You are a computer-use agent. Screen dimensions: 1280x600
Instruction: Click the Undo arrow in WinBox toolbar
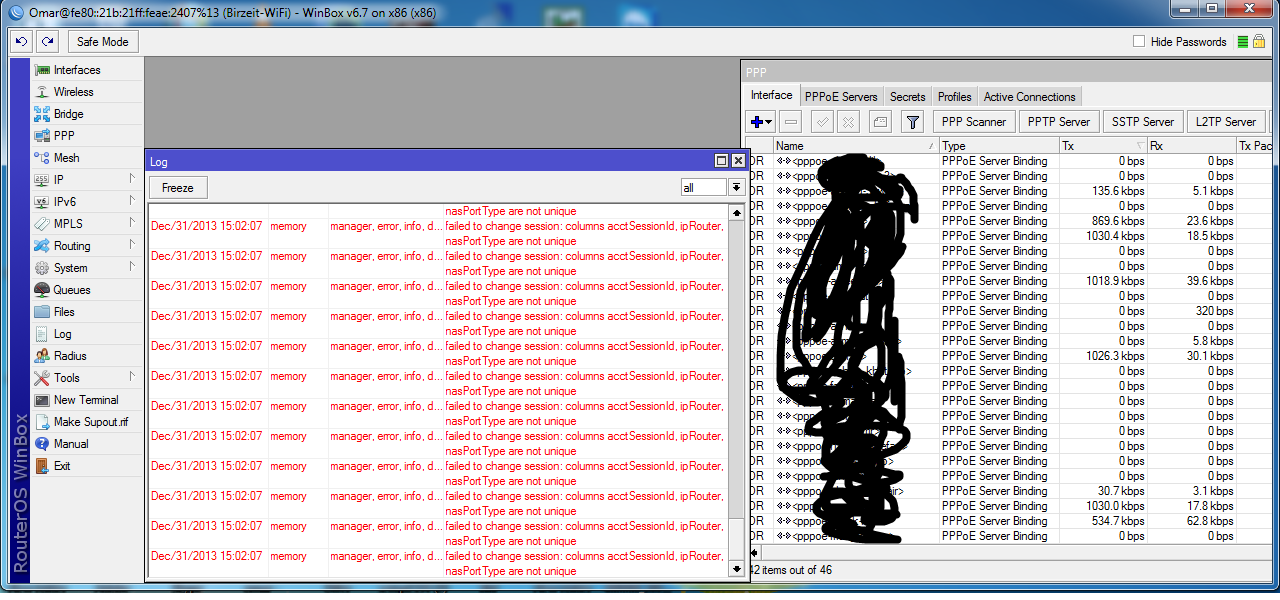coord(22,42)
